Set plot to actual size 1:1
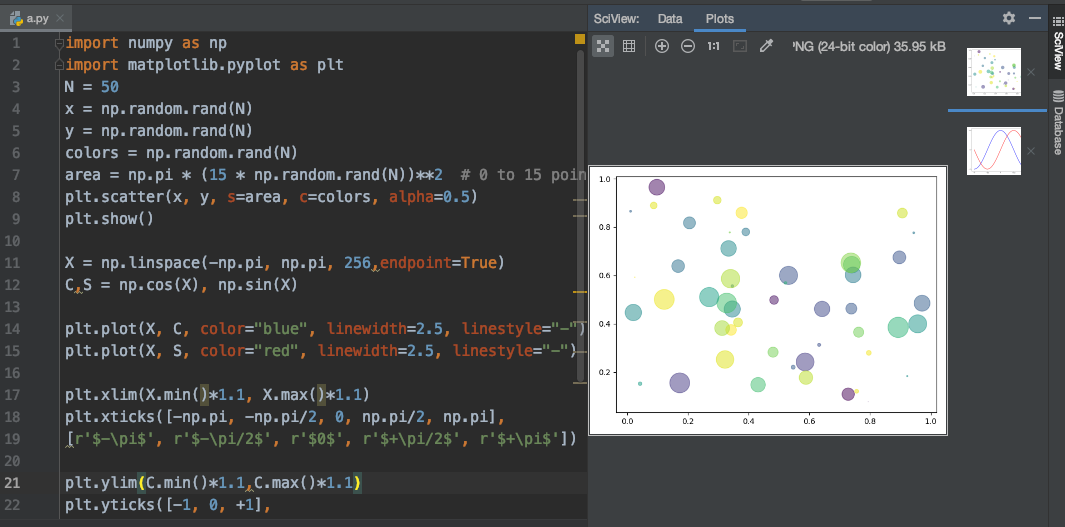The width and height of the screenshot is (1065, 527). pos(713,46)
